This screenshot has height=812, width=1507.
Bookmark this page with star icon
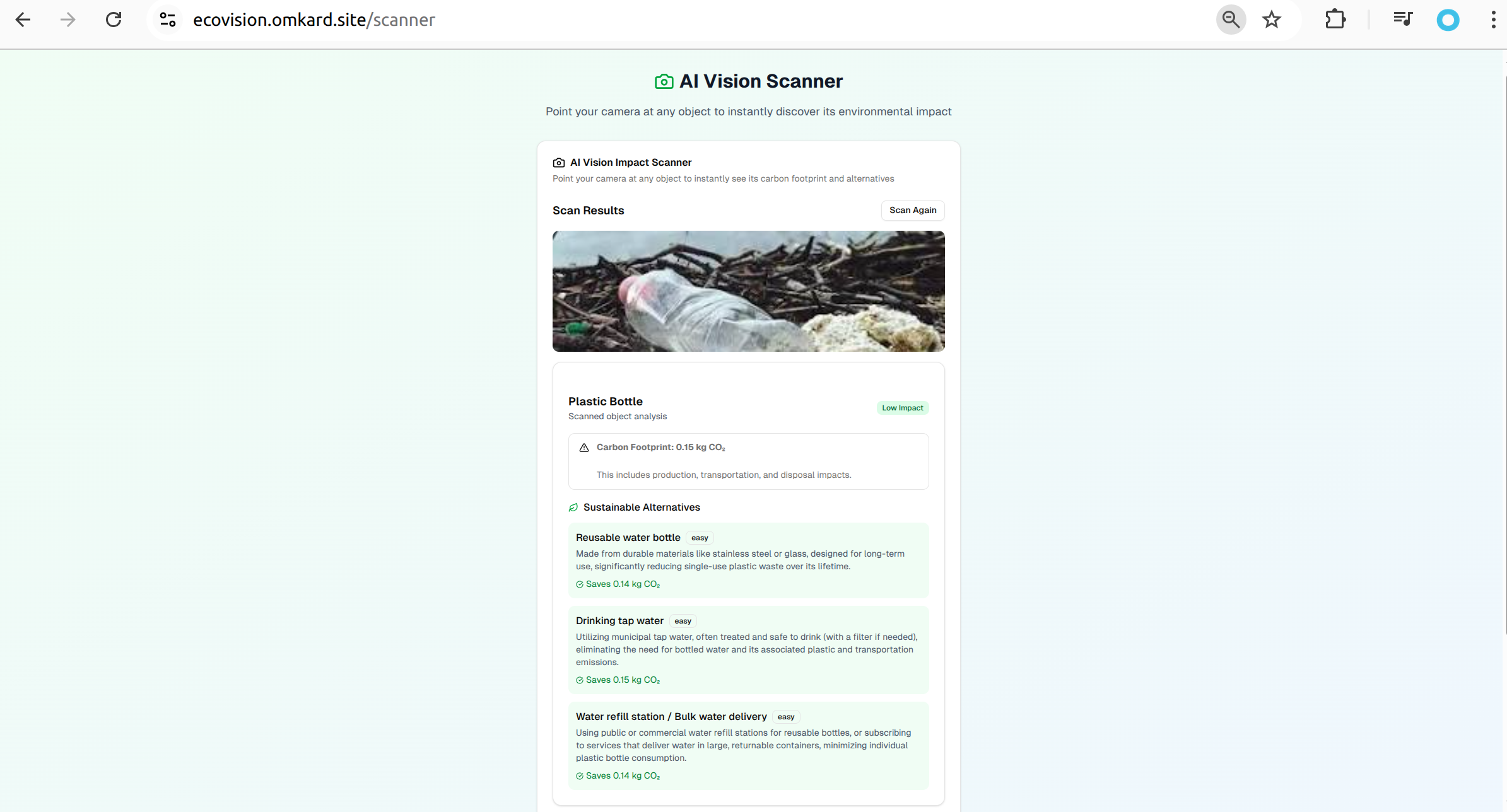click(x=1271, y=20)
